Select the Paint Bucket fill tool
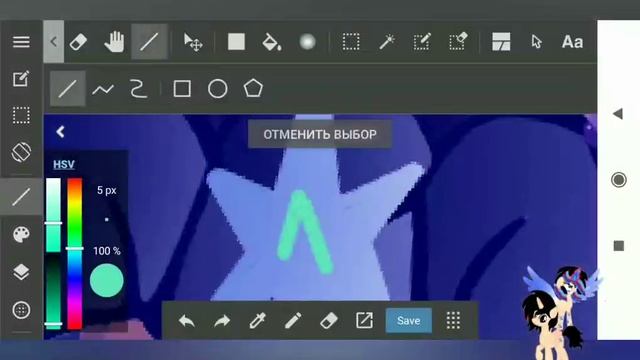The image size is (640, 360). [x=271, y=42]
